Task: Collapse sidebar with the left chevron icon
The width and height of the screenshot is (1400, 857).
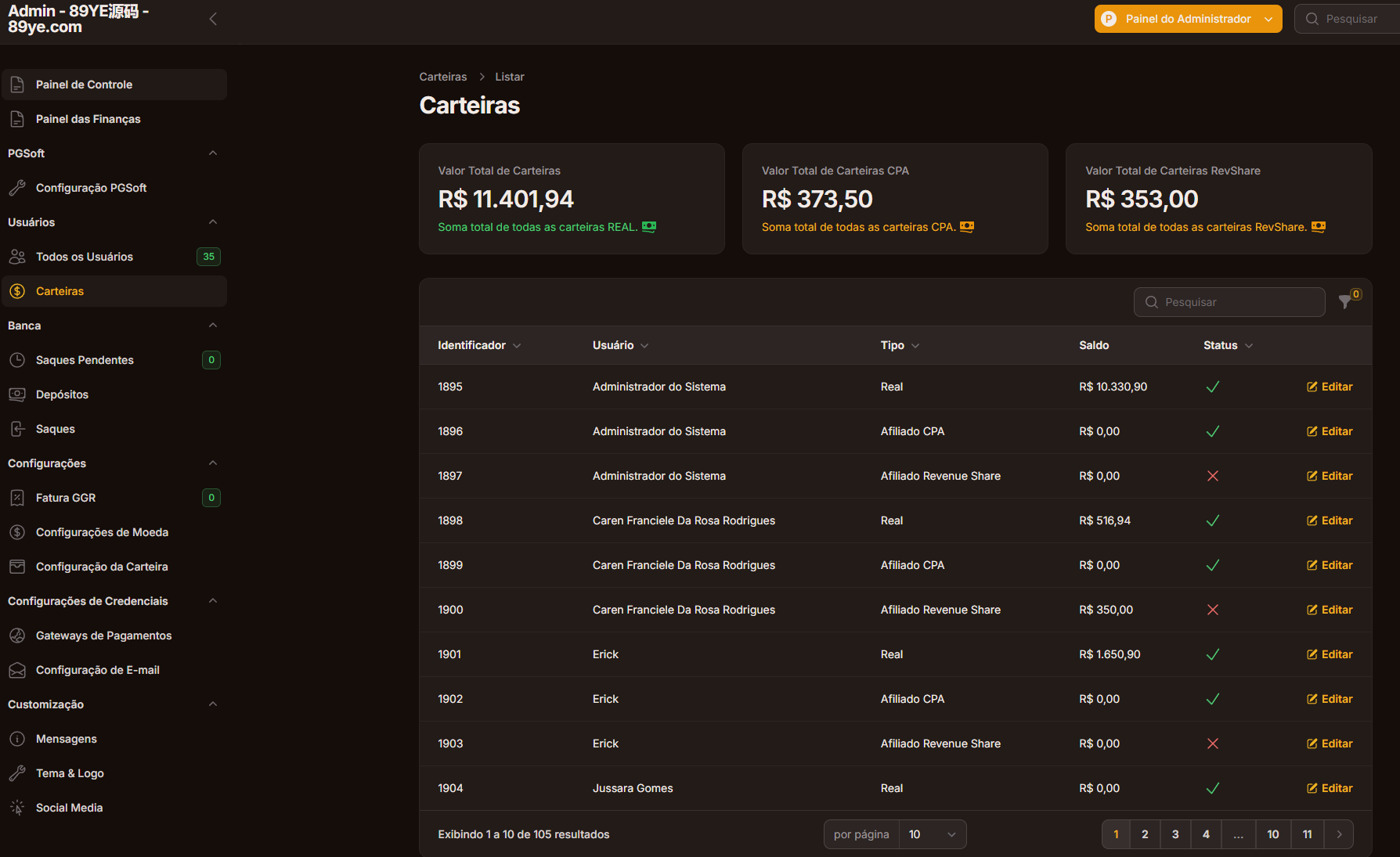Action: (213, 19)
